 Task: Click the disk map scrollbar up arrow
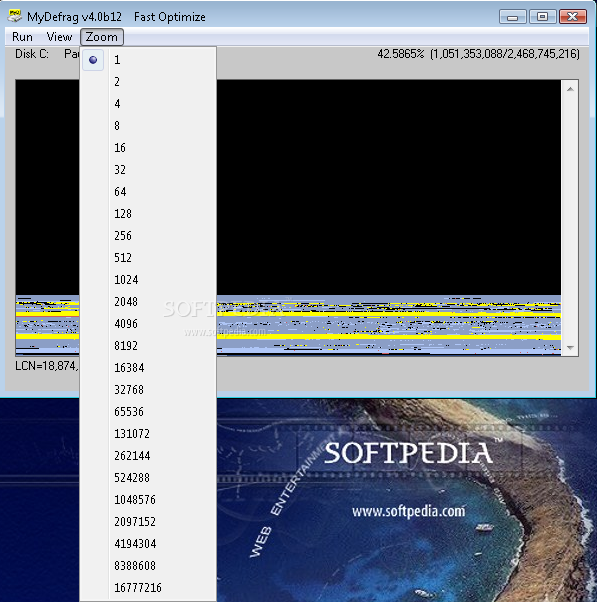(570, 89)
